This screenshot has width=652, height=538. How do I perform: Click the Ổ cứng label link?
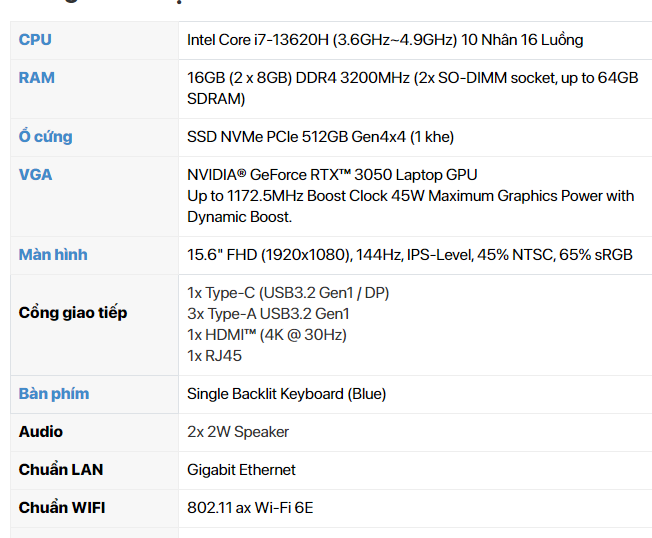click(45, 137)
